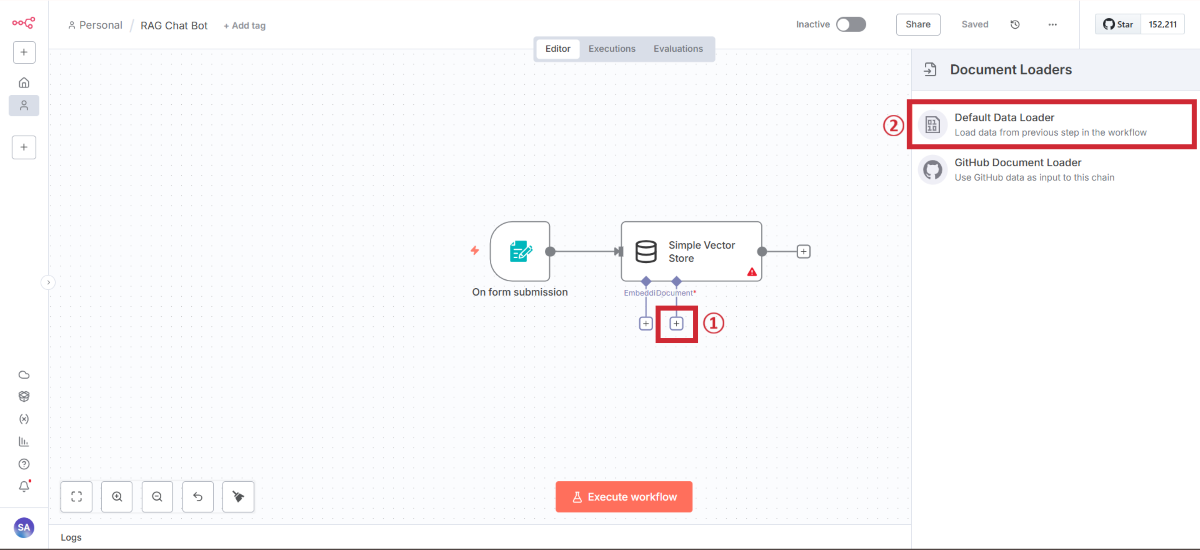Open the three-dots workflow options menu

click(1052, 25)
